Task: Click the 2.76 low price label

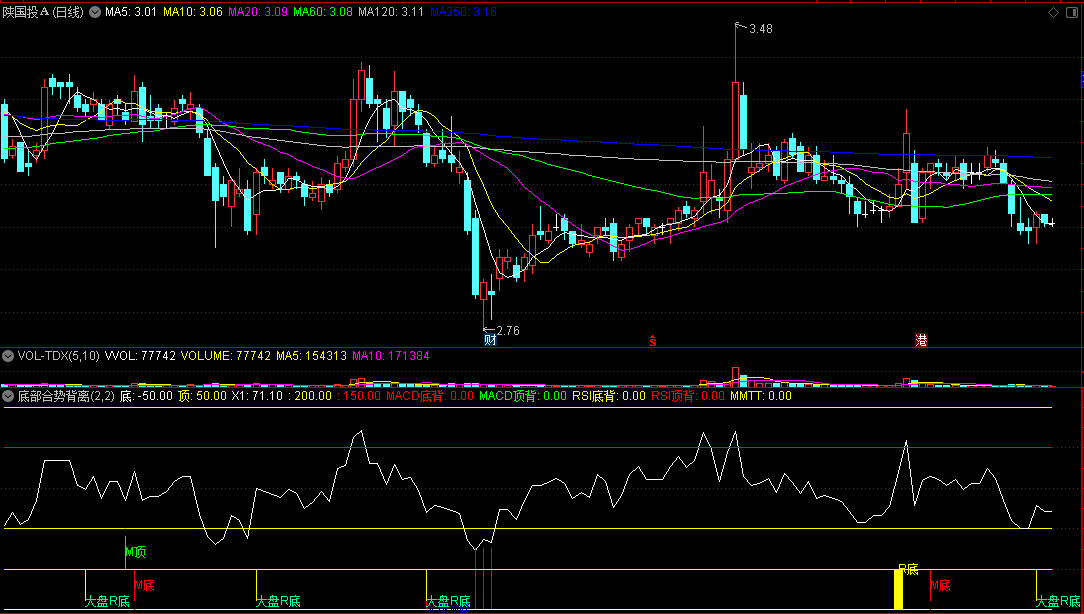Action: tap(507, 331)
